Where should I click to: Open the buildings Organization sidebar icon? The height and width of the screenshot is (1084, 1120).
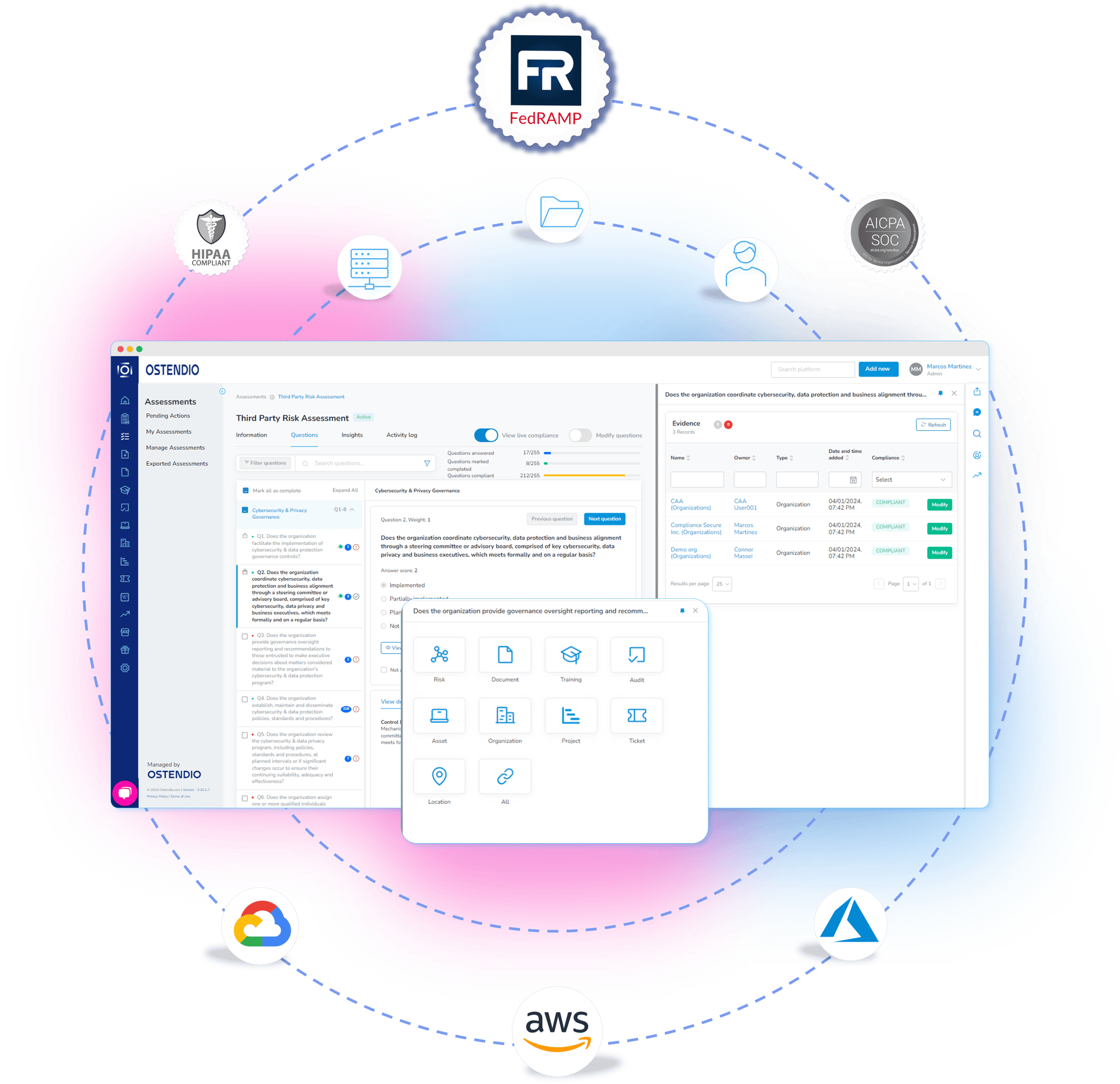tap(124, 543)
